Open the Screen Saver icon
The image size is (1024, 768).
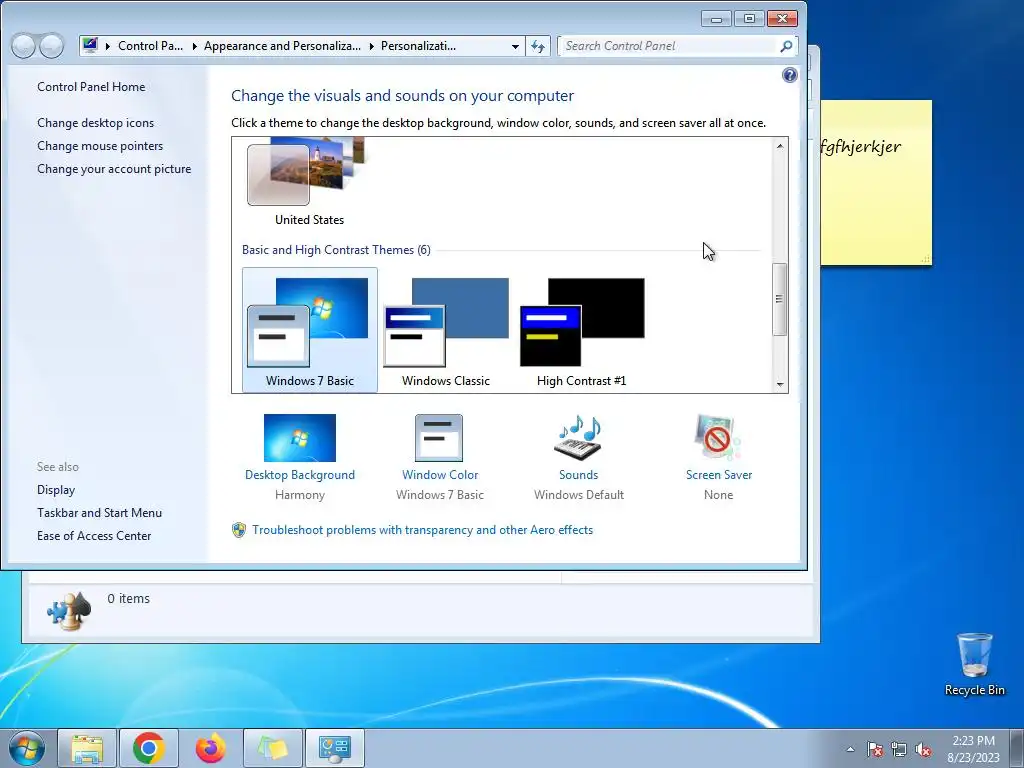[718, 438]
